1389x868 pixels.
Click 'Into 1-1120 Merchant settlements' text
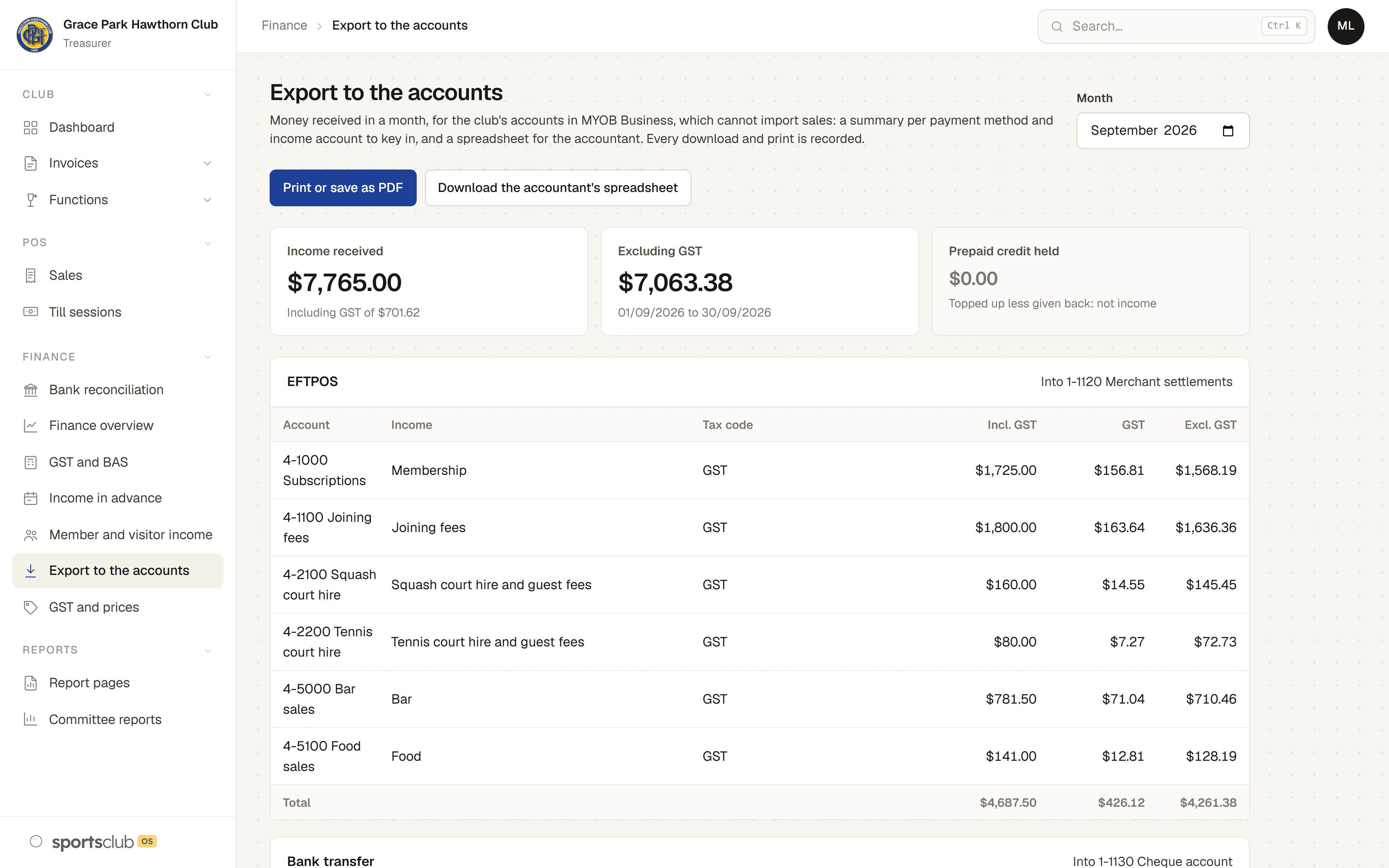1136,382
